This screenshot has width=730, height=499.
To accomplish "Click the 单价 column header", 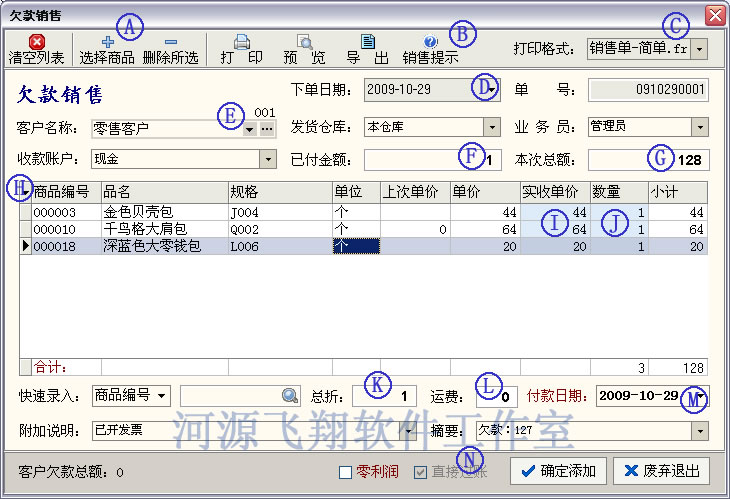I will tap(484, 190).
